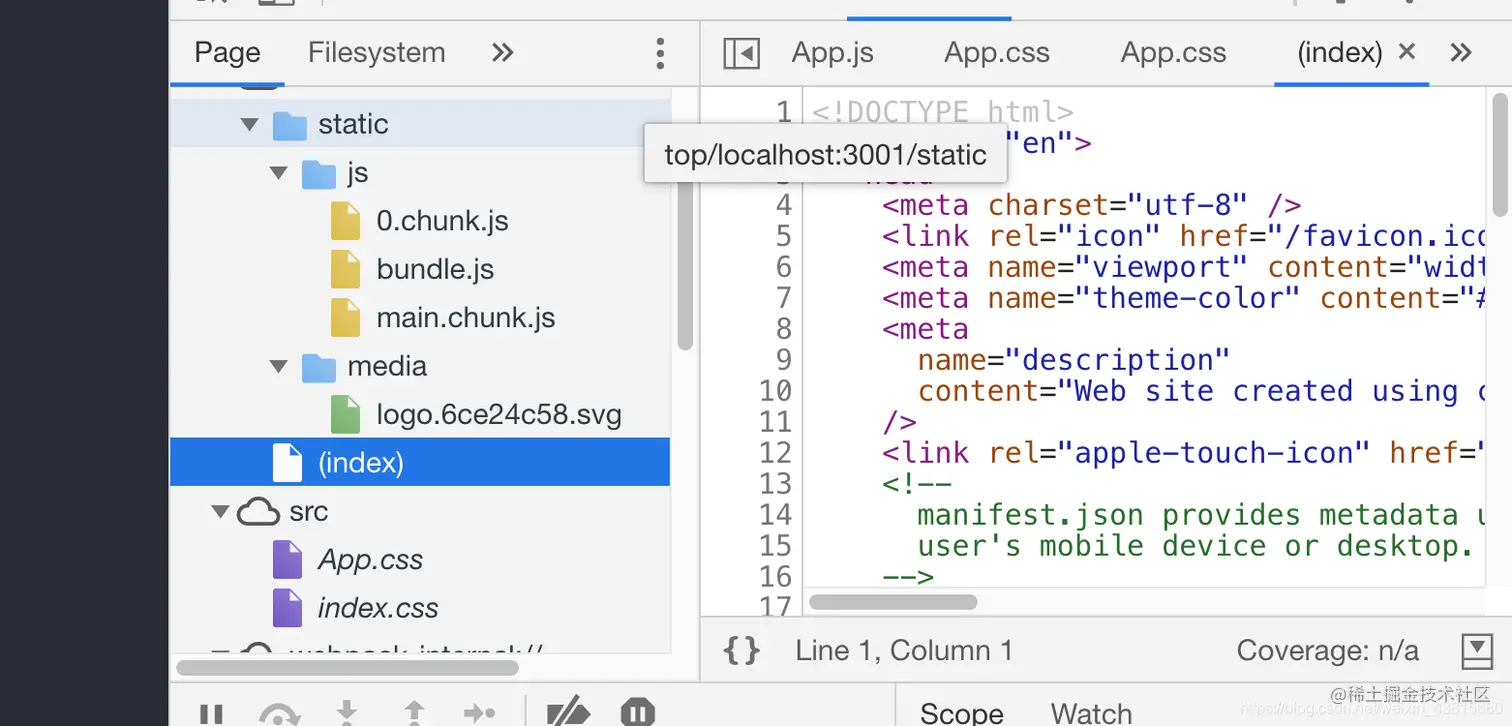Click the green svg file icon

pos(345,414)
